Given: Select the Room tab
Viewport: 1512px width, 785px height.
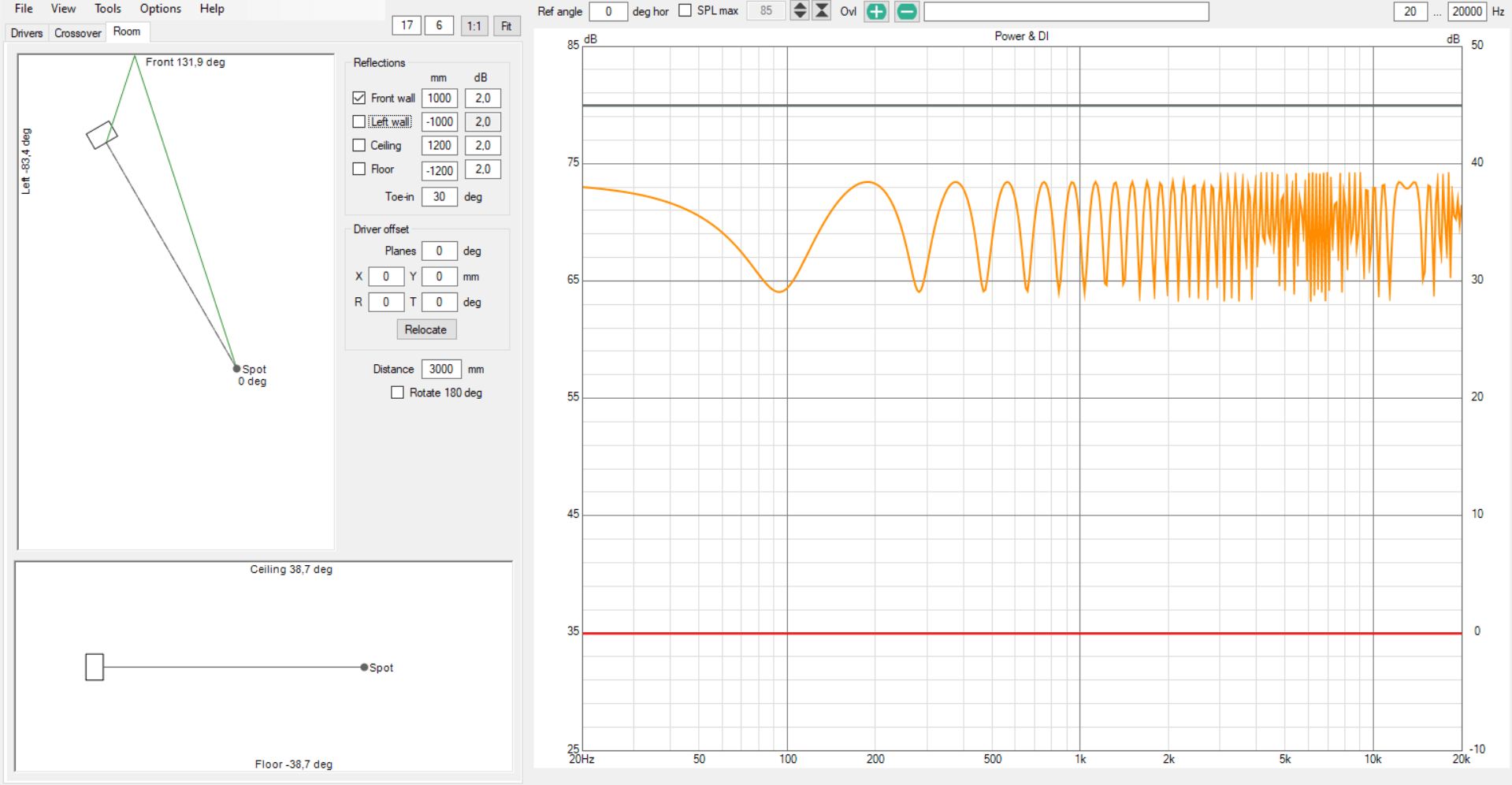Looking at the screenshot, I should [x=127, y=32].
